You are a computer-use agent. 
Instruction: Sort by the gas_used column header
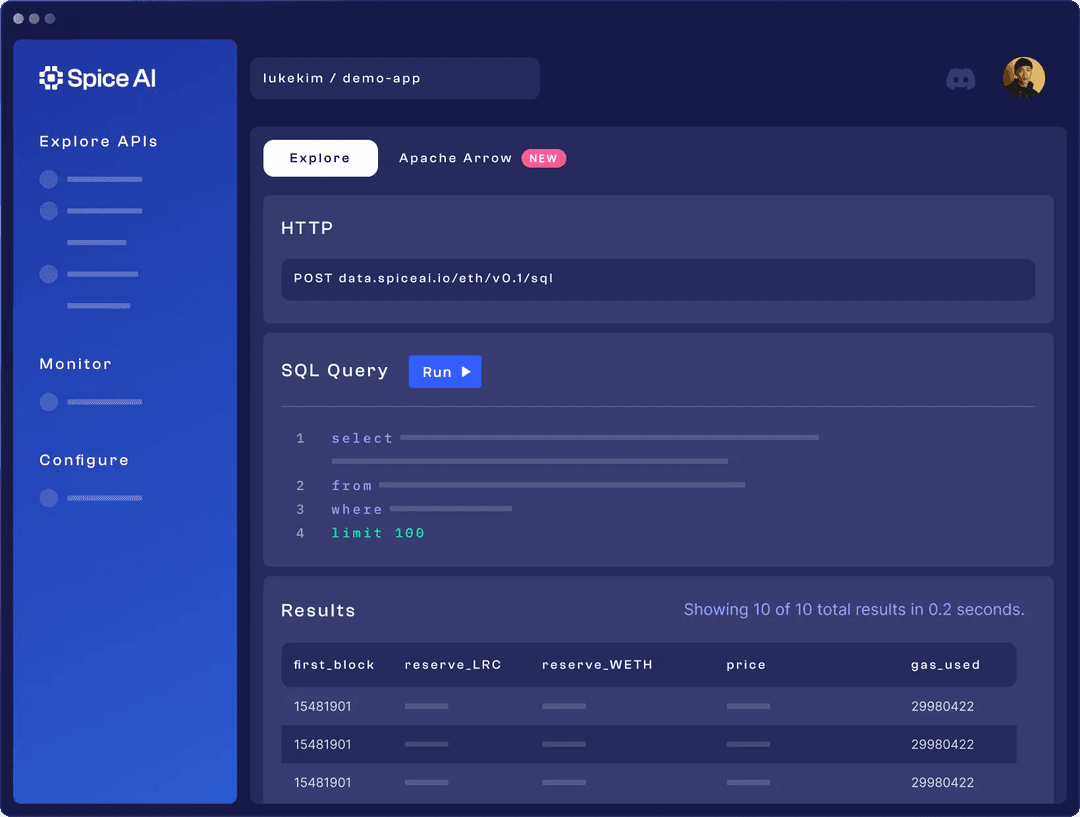pos(945,665)
